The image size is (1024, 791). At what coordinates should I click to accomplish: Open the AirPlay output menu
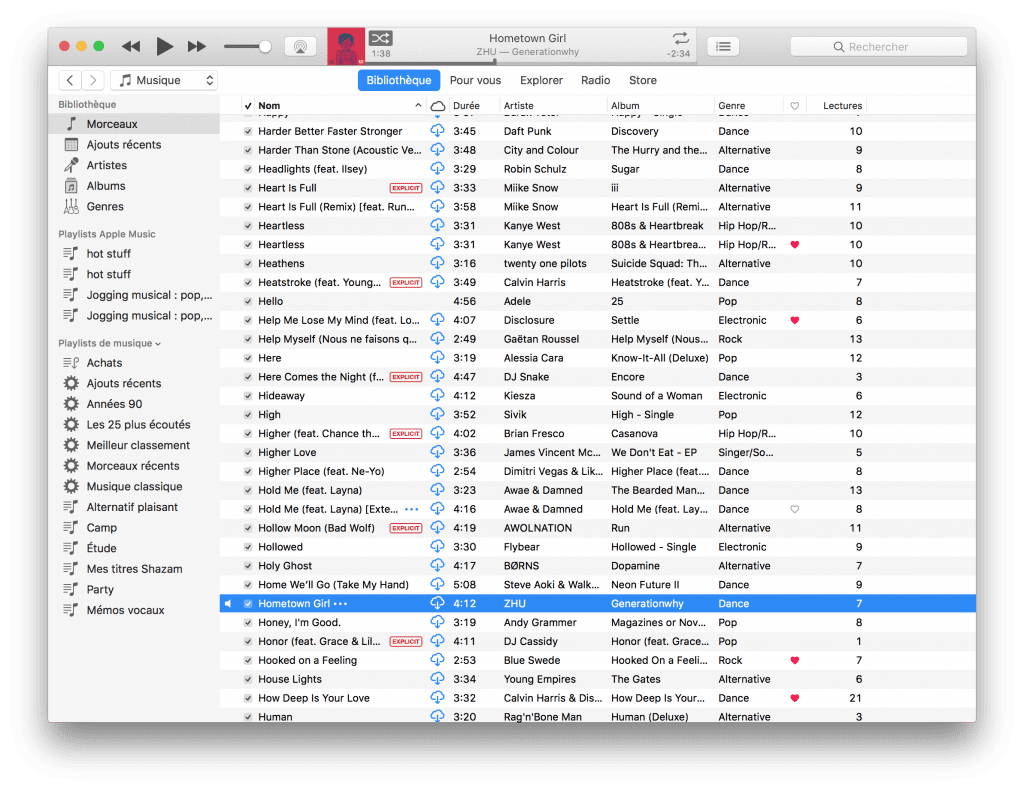300,47
